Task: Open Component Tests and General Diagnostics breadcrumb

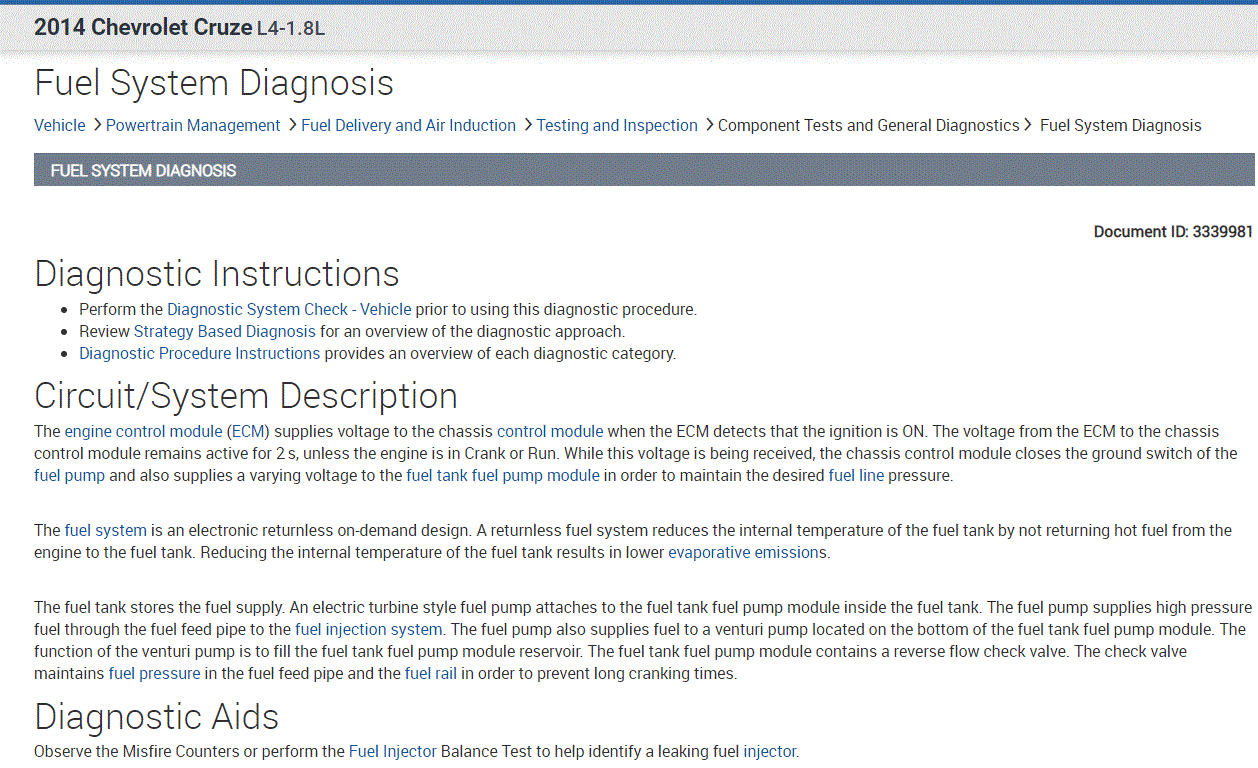Action: click(868, 125)
